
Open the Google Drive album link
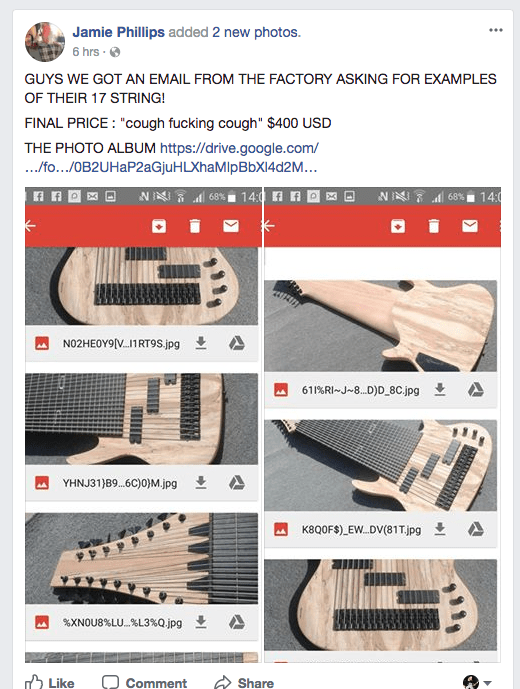click(171, 158)
